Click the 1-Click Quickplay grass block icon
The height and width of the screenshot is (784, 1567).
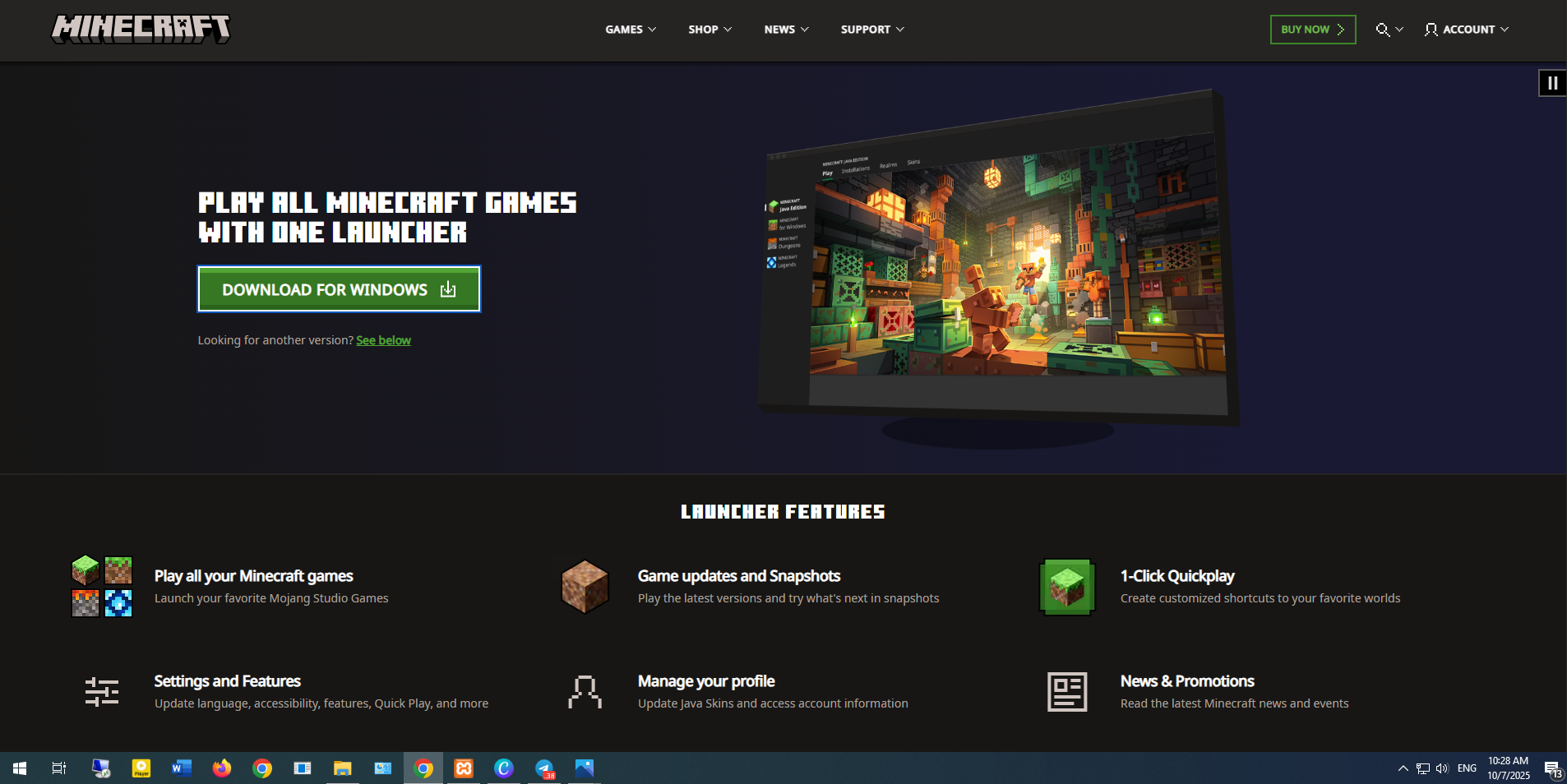coord(1067,587)
